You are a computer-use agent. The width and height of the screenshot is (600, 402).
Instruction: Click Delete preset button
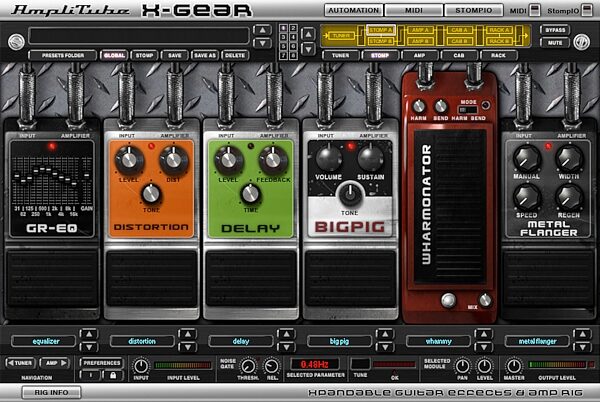click(x=235, y=55)
